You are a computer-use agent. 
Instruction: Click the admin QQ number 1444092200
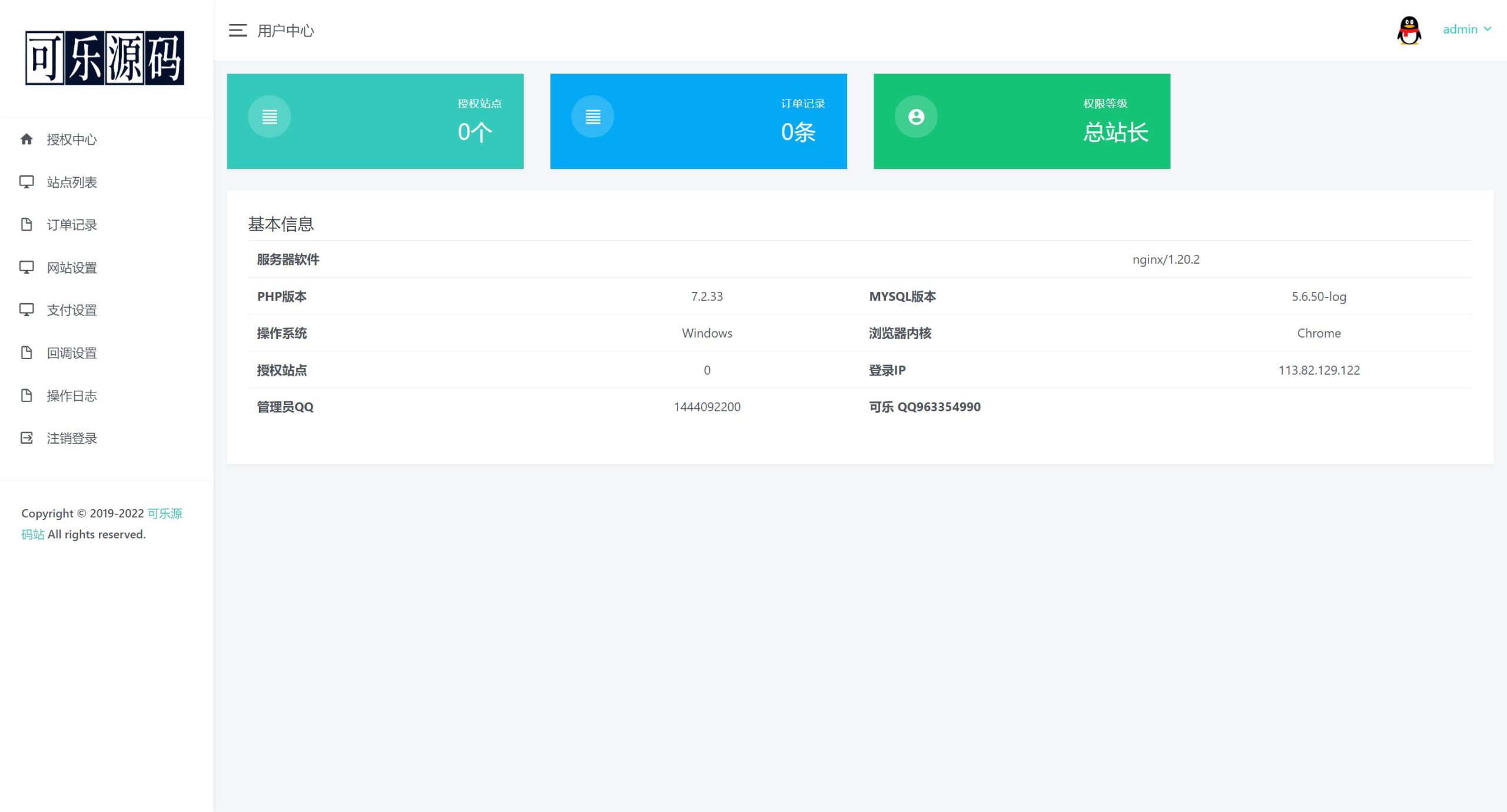(706, 407)
